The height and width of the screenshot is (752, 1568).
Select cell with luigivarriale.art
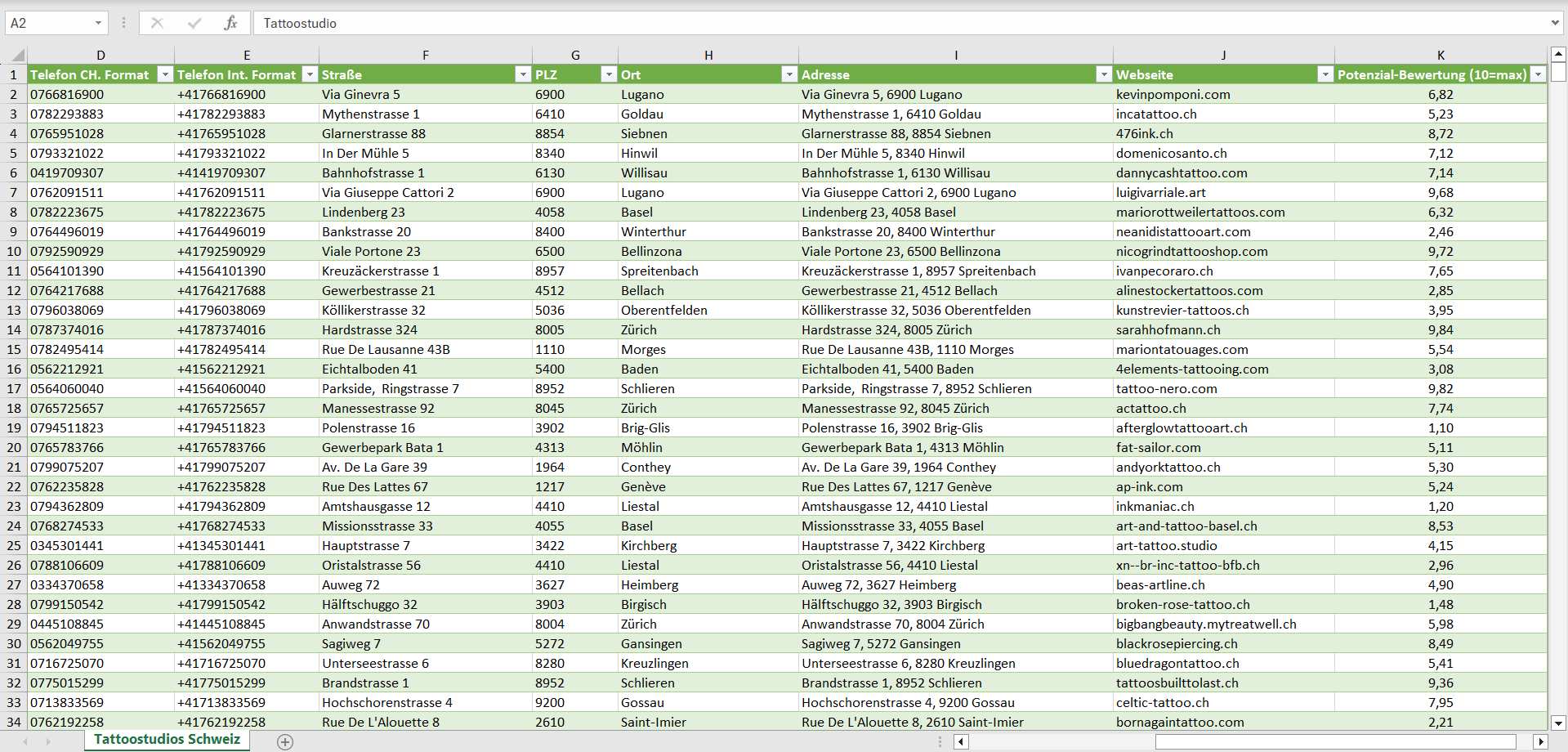1224,192
